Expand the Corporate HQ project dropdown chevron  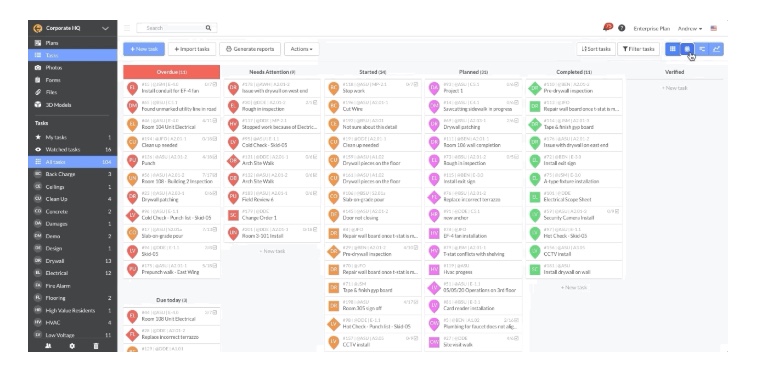click(x=105, y=28)
